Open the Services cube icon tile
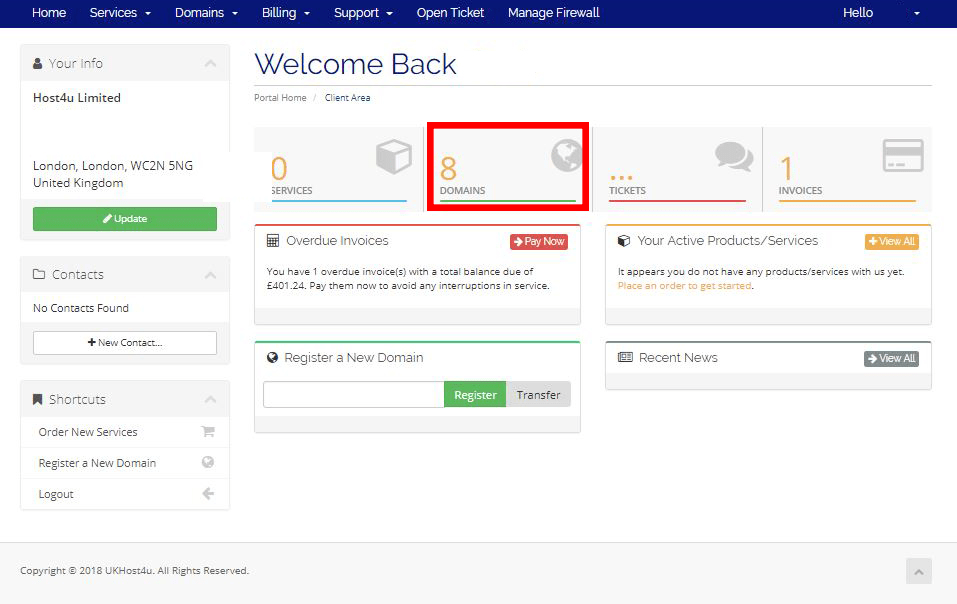The width and height of the screenshot is (957, 604). (x=394, y=156)
